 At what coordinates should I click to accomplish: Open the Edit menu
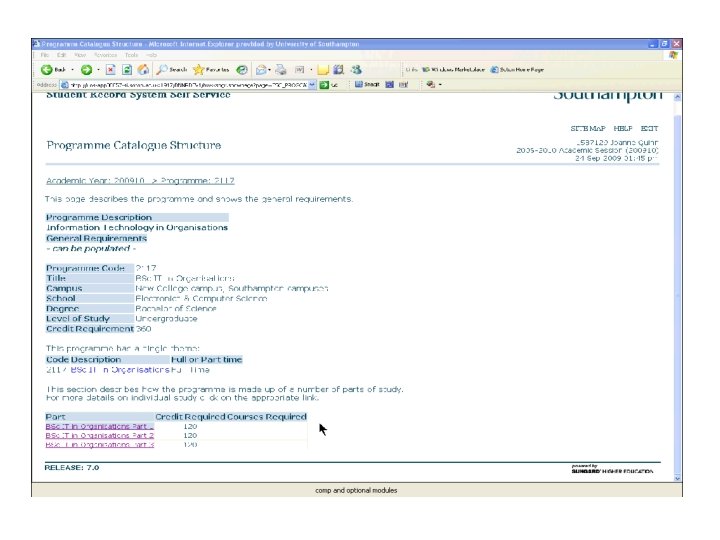click(62, 55)
